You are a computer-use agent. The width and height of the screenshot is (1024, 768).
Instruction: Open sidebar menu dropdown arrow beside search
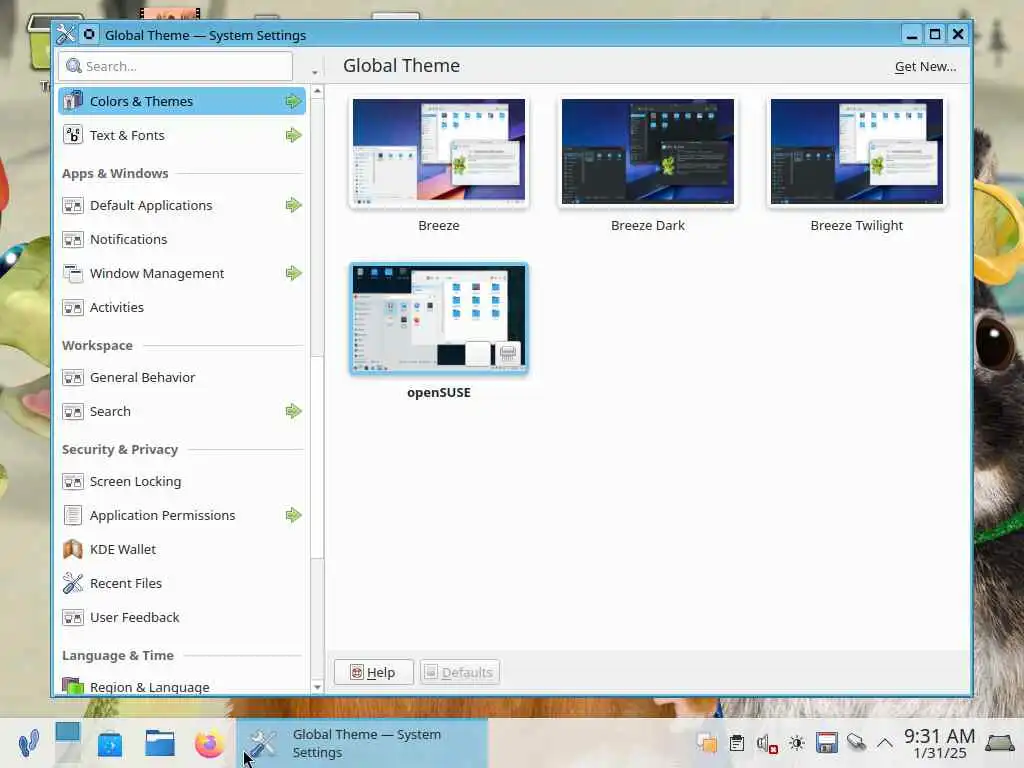coord(315,72)
